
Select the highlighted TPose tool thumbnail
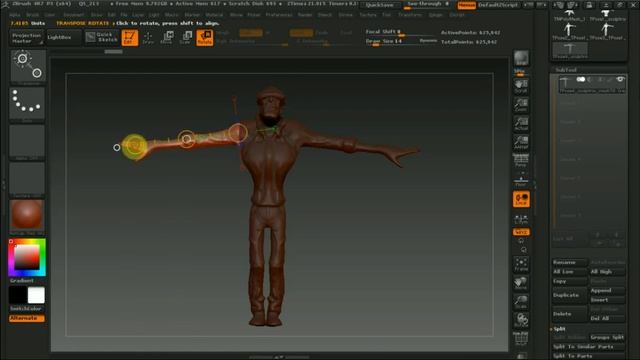(570, 51)
